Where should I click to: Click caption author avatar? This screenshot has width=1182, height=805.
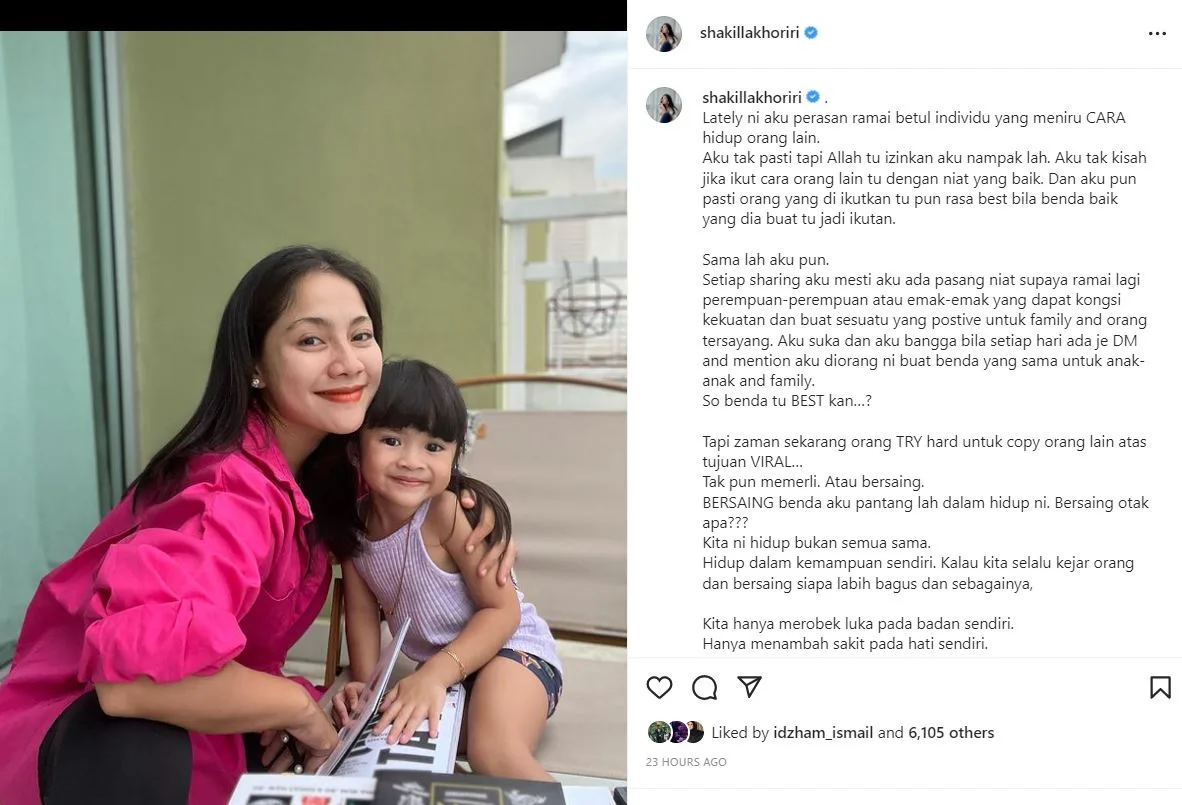tap(664, 105)
